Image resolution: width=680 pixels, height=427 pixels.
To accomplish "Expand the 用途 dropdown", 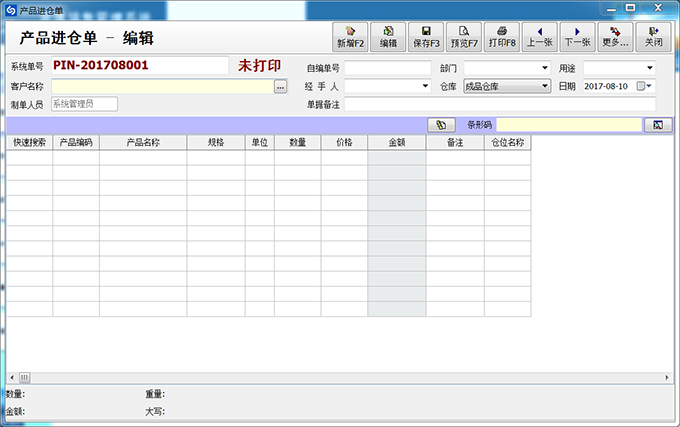I will [x=650, y=68].
